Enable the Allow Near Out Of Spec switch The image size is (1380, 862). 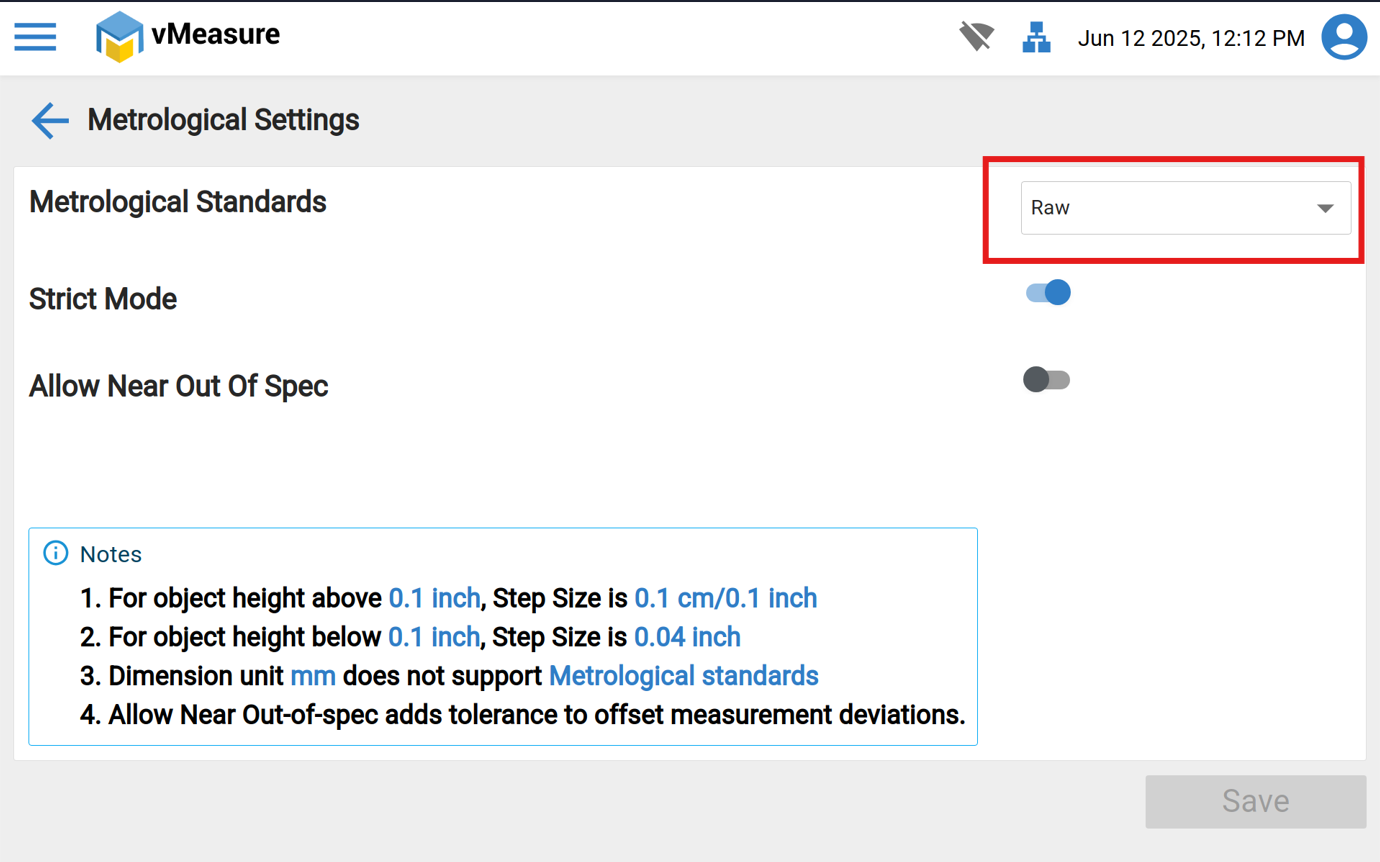pos(1046,380)
